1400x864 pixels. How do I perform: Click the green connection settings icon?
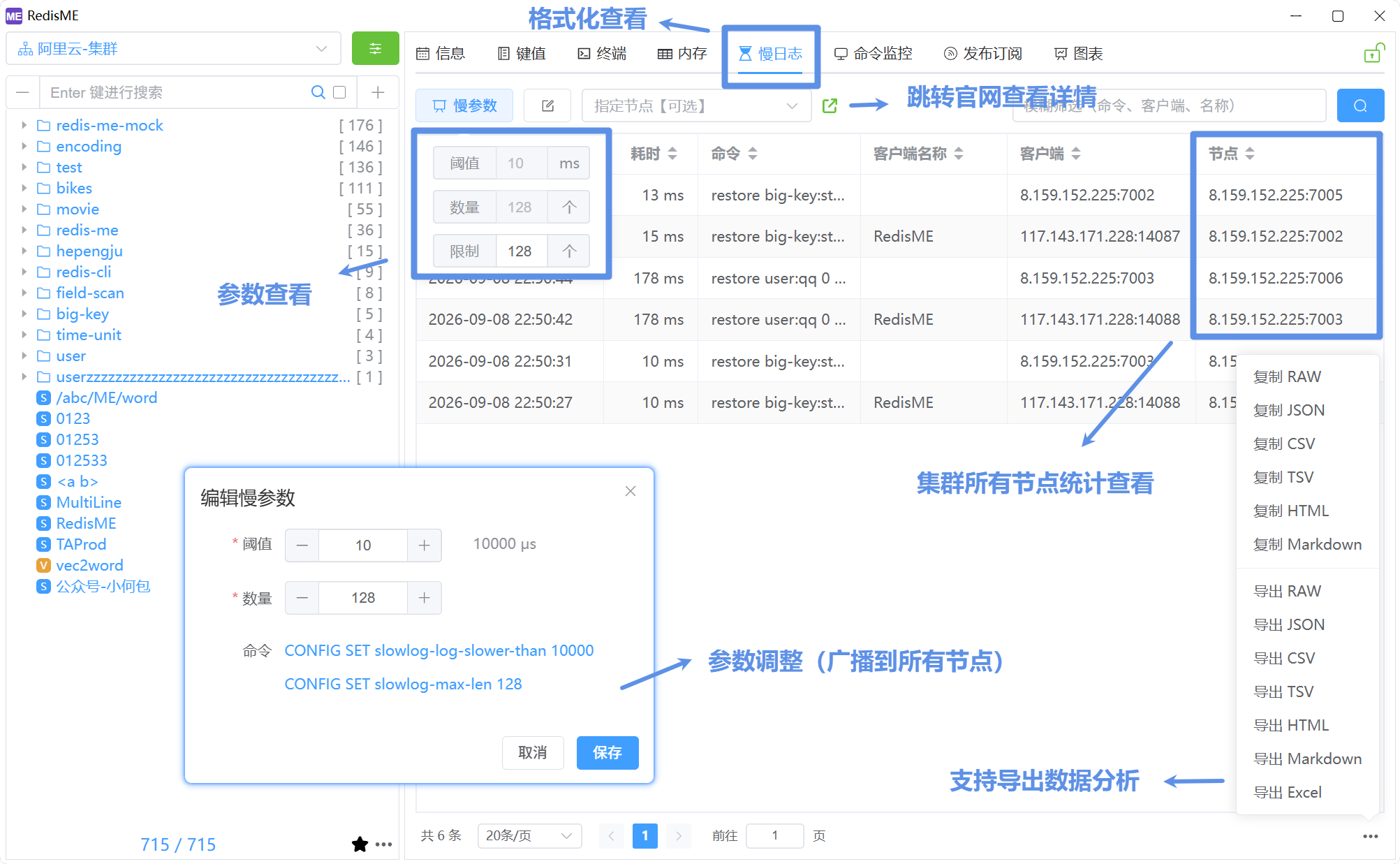pyautogui.click(x=375, y=49)
